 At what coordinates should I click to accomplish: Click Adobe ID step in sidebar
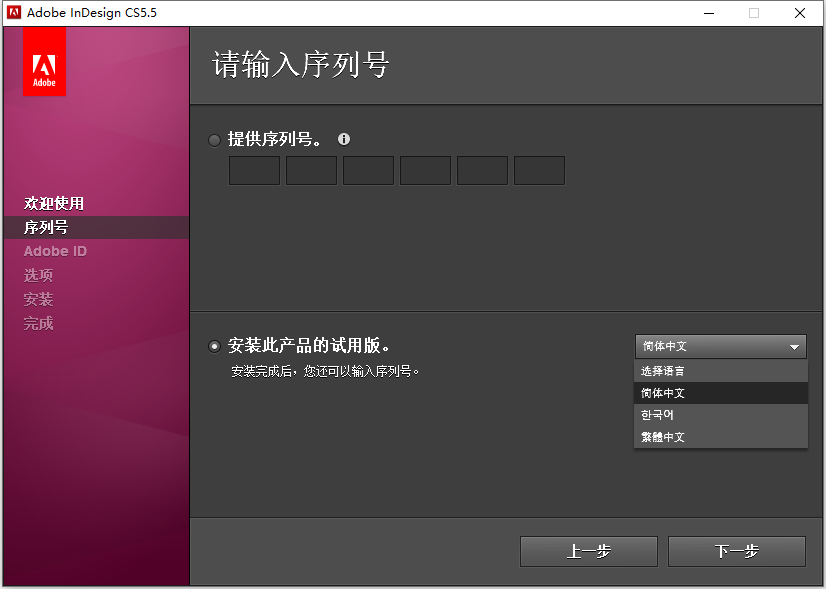55,251
